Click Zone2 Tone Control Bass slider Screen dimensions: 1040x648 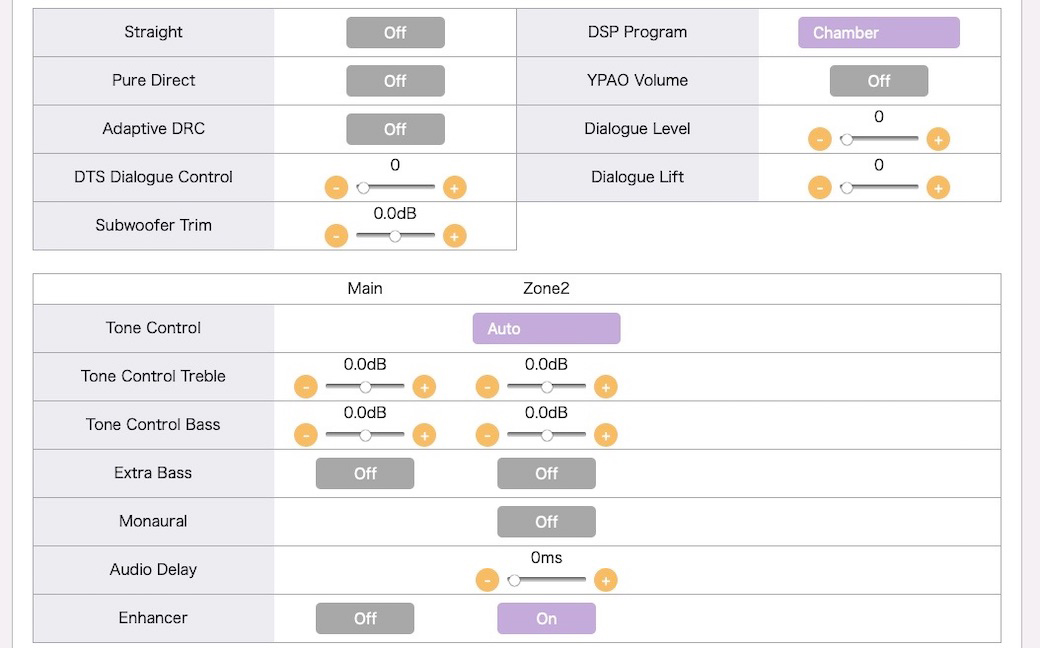pyautogui.click(x=547, y=435)
